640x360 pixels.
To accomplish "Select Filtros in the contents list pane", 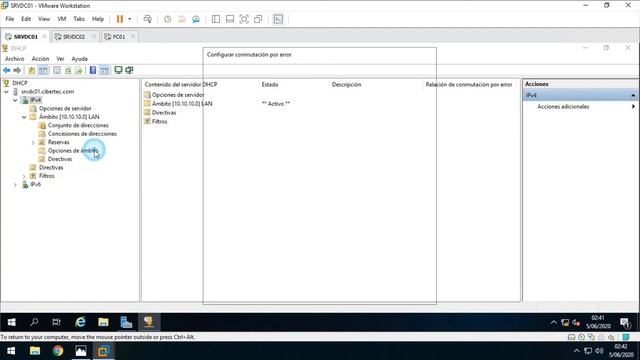I will tap(159, 122).
